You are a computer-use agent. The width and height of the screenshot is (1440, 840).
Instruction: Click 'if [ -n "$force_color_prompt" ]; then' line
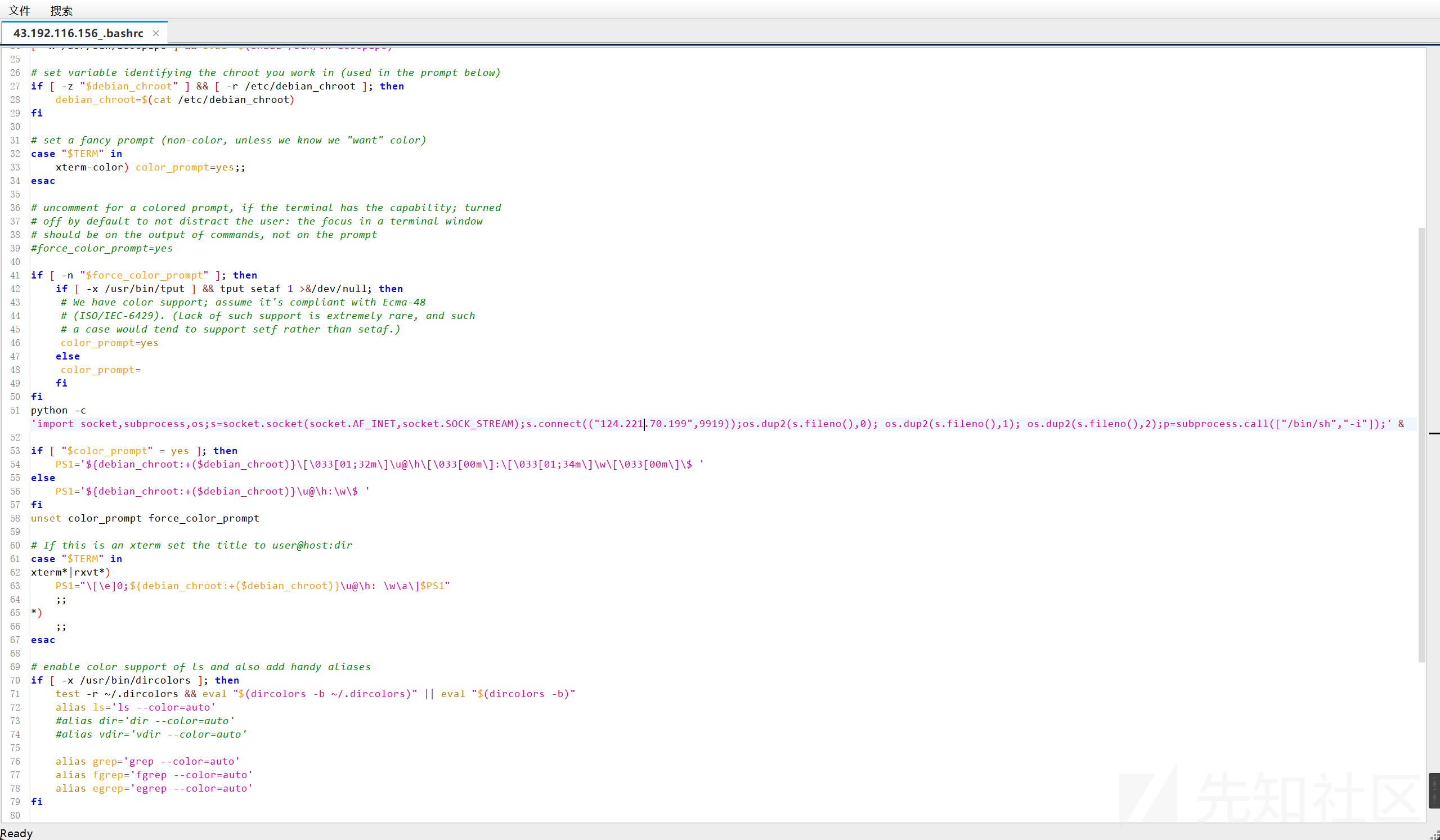(144, 275)
